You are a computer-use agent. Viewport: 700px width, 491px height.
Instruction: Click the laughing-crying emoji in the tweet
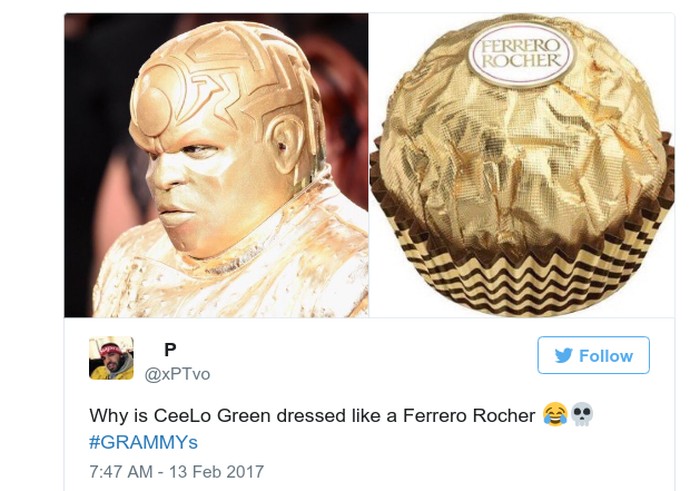(x=555, y=415)
